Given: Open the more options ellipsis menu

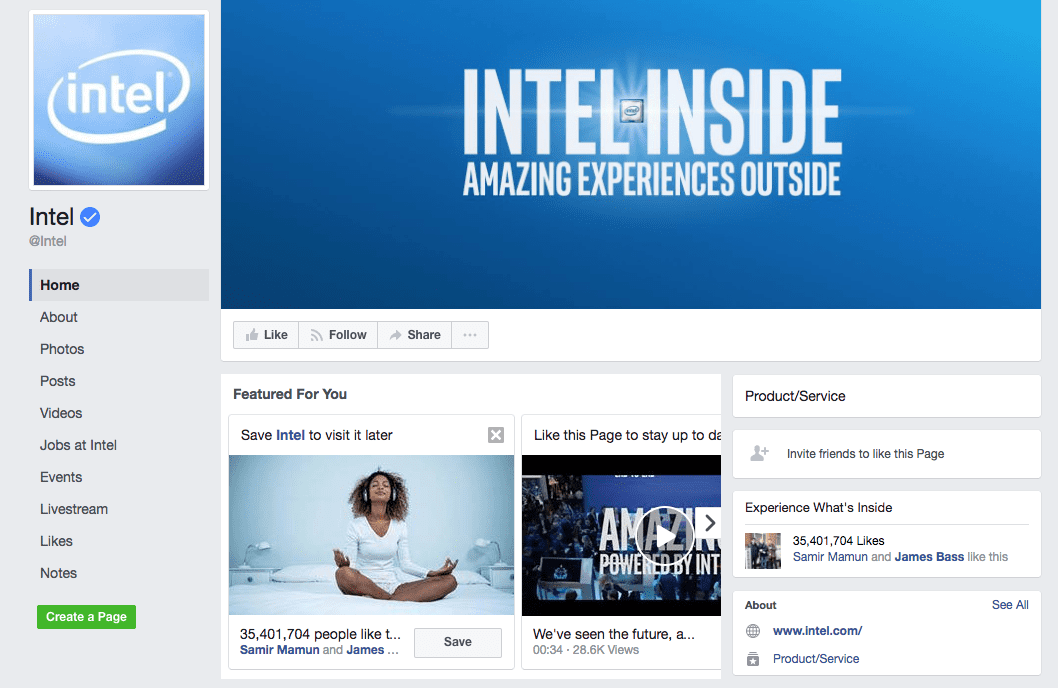Looking at the screenshot, I should [x=469, y=334].
